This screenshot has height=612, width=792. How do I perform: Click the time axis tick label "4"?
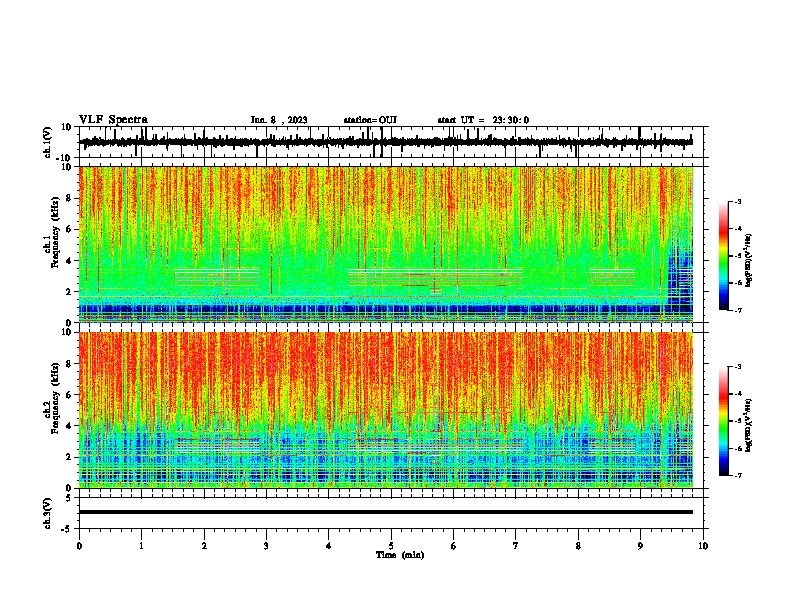point(329,546)
